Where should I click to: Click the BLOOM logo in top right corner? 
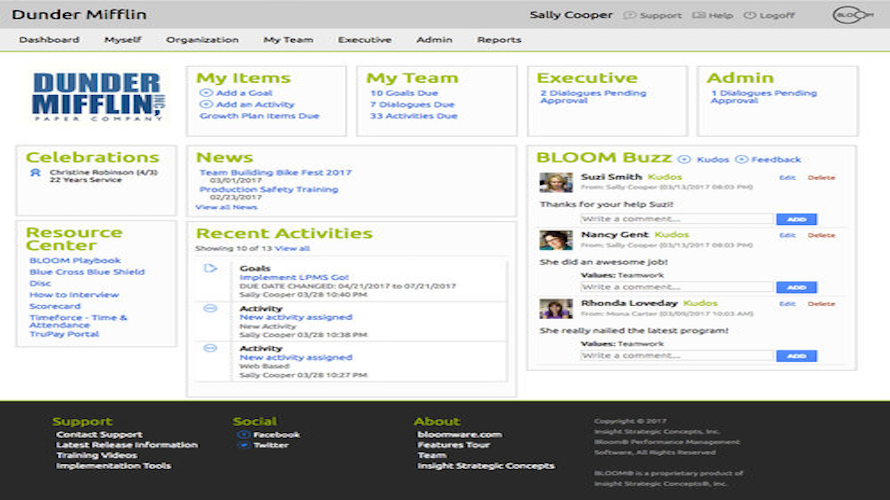[853, 15]
